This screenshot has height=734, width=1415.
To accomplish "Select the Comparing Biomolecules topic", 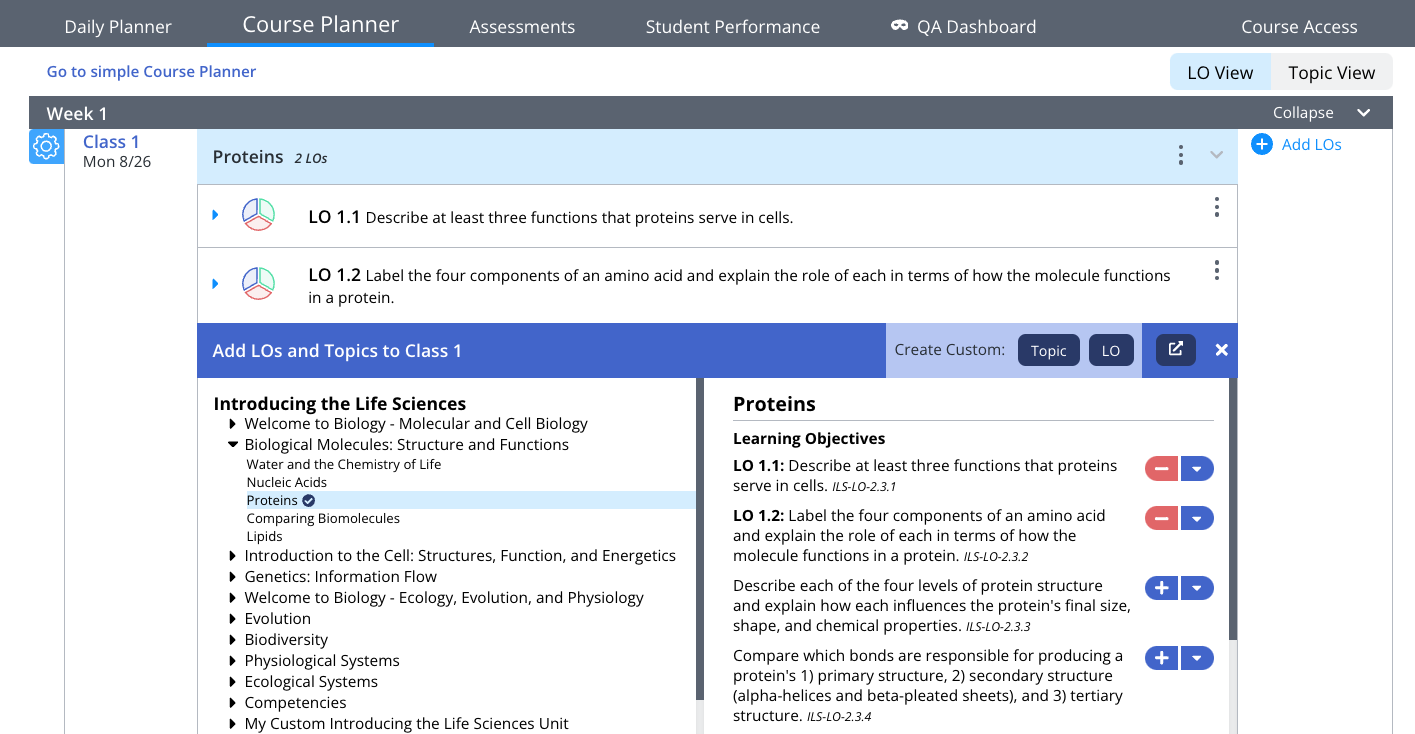I will (x=323, y=518).
